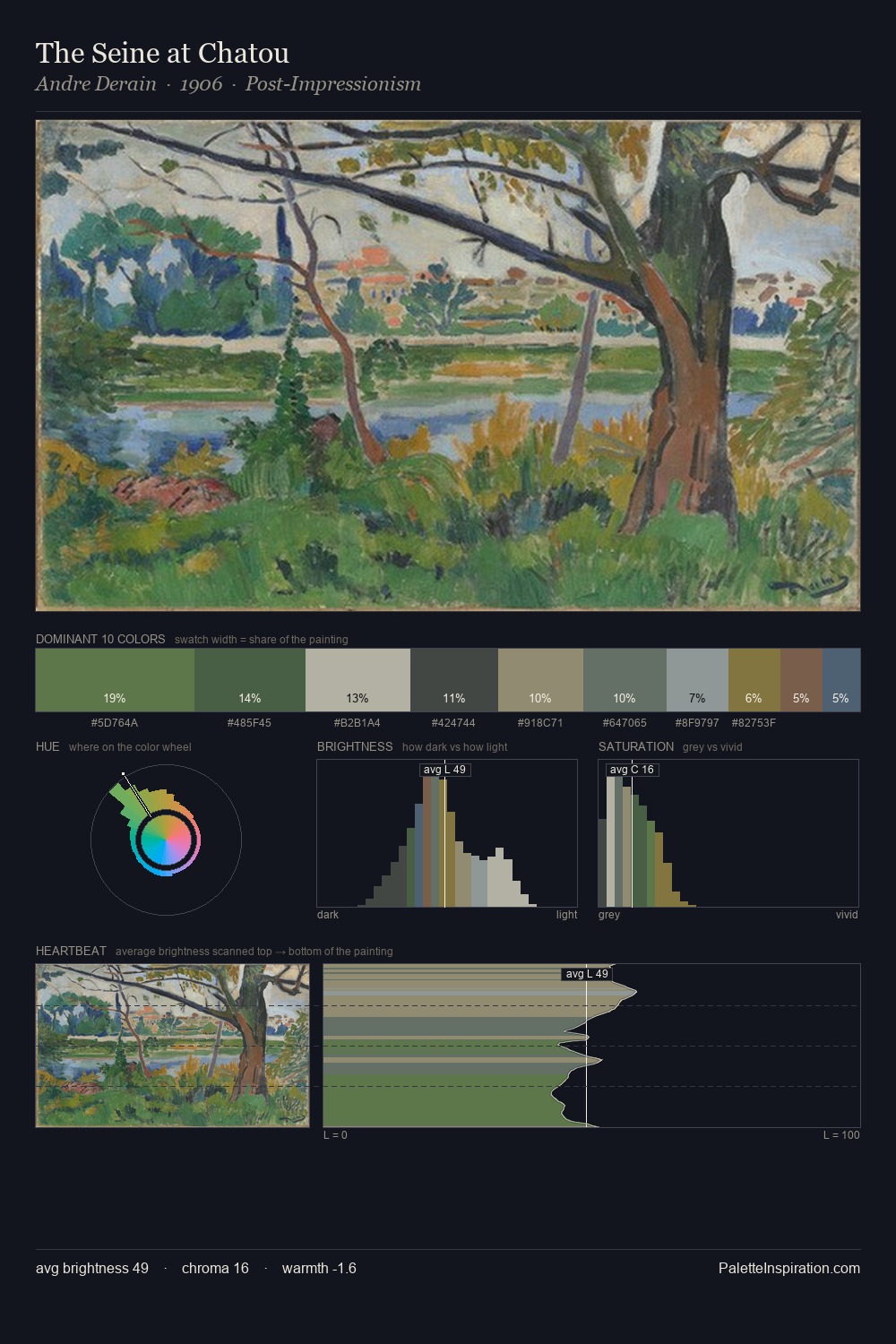896x1344 pixels.
Task: Click the hex code #918C71
Action: pos(540,723)
